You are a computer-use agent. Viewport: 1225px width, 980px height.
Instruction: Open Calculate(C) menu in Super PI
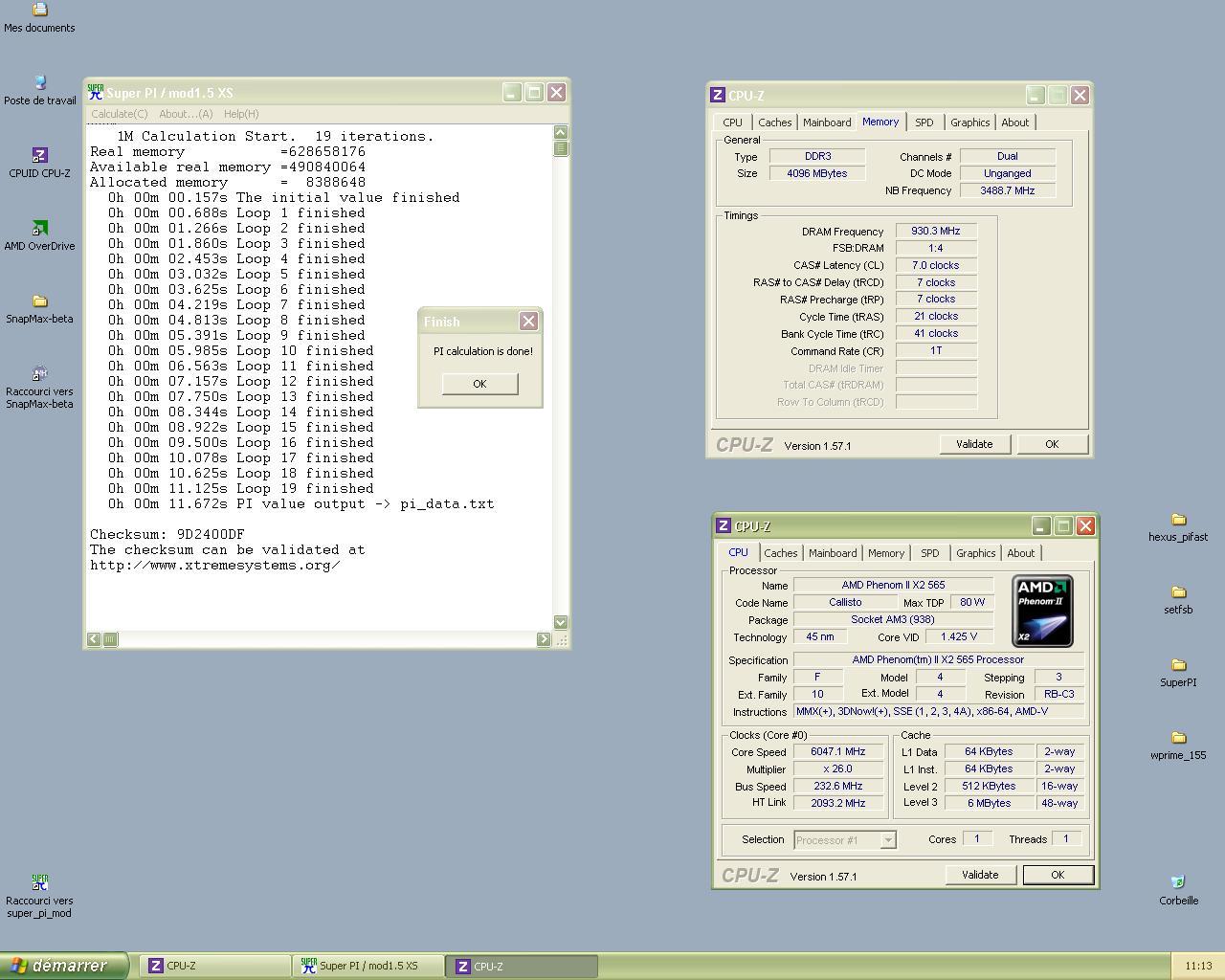click(x=120, y=114)
